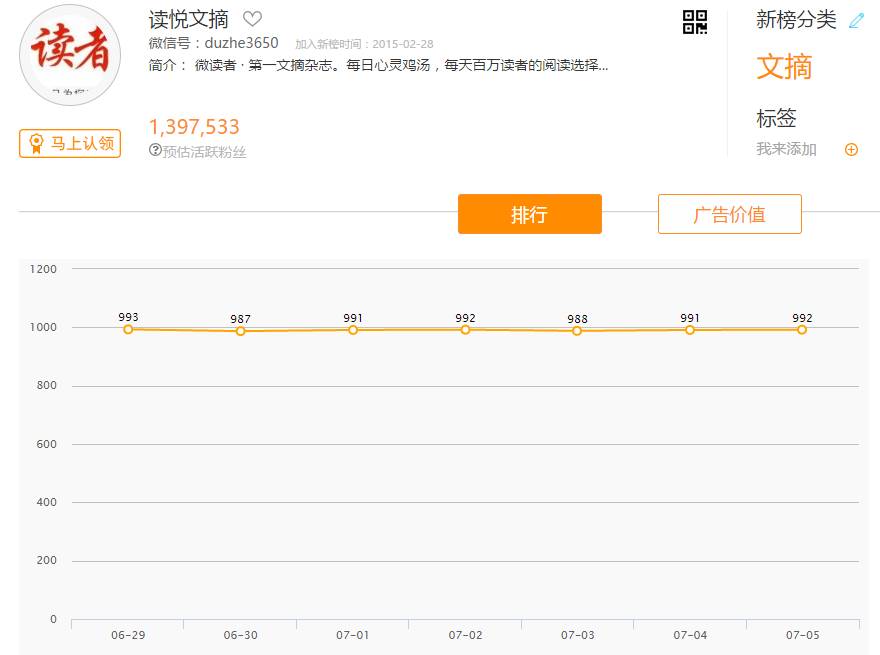Click the 马上认领 claim button
Viewport: 880px width, 655px height.
[x=70, y=143]
